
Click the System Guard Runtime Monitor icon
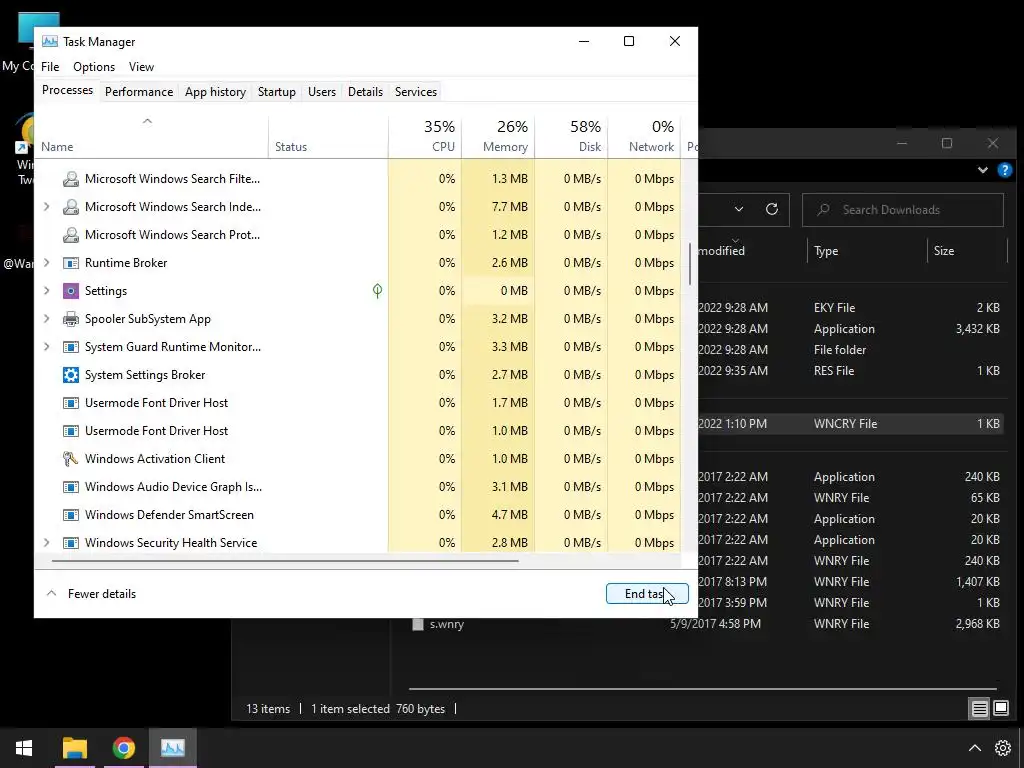[x=71, y=347]
